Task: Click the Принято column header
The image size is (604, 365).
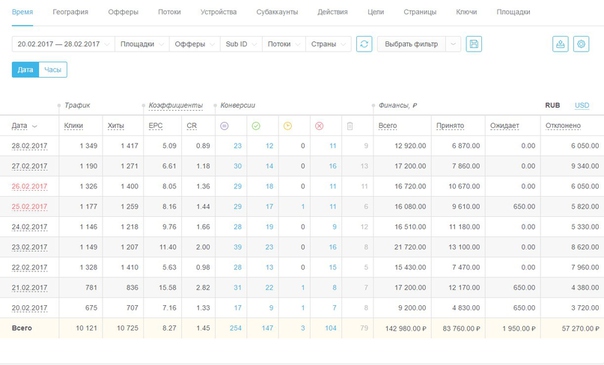Action: pyautogui.click(x=450, y=126)
